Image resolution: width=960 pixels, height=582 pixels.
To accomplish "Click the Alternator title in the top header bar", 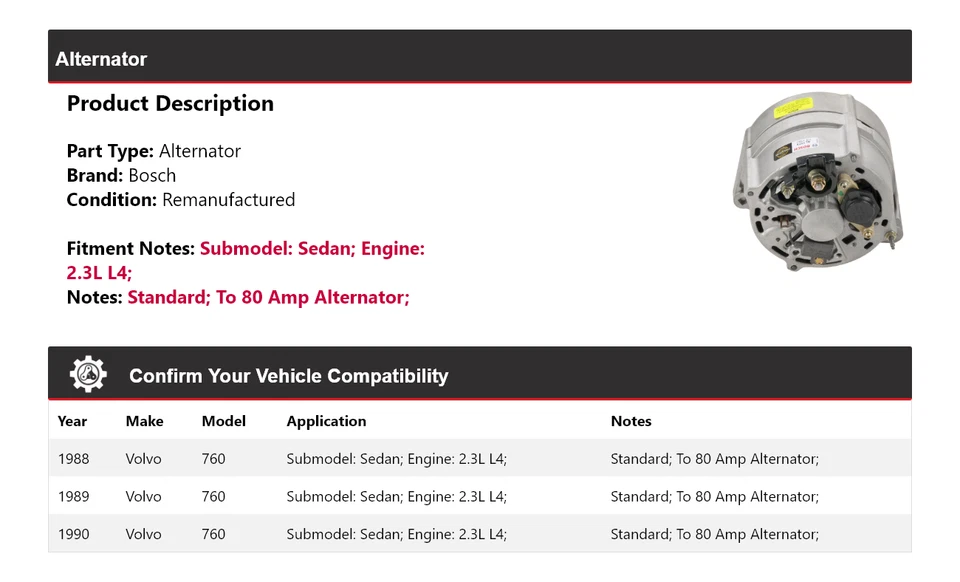I will point(101,59).
